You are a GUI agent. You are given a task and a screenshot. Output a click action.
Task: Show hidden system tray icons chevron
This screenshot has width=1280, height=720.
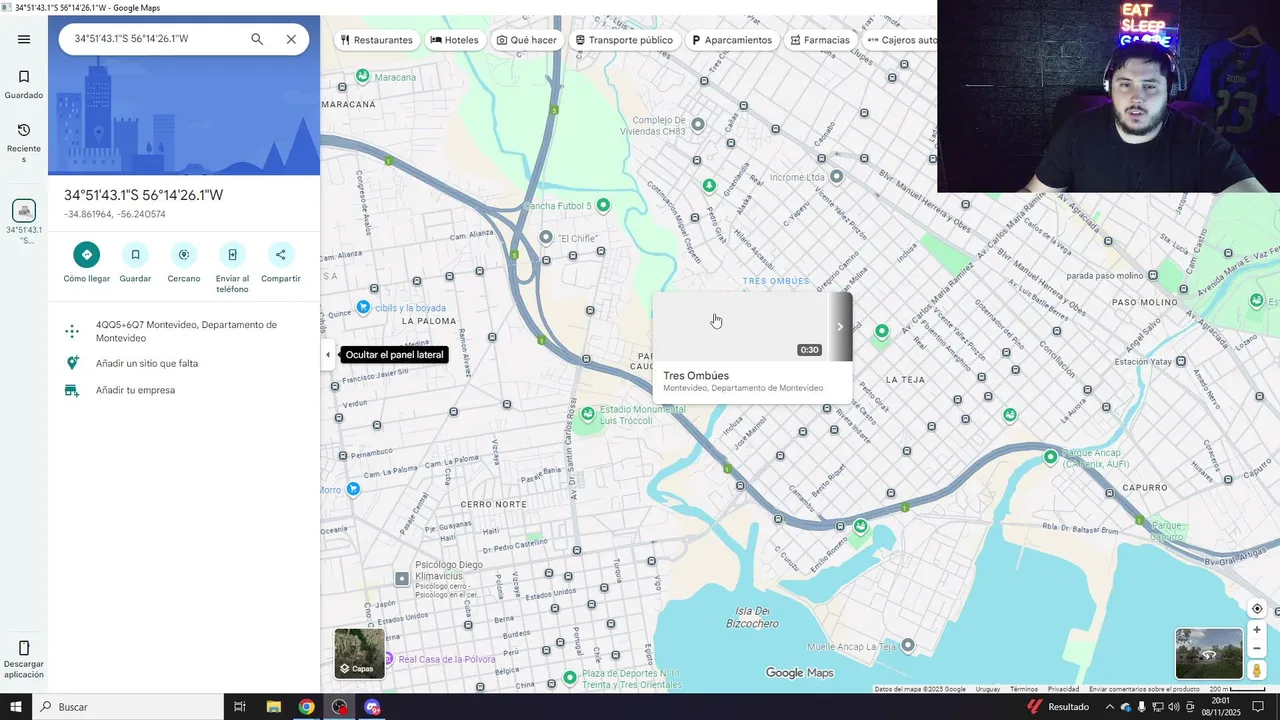[x=1109, y=707]
